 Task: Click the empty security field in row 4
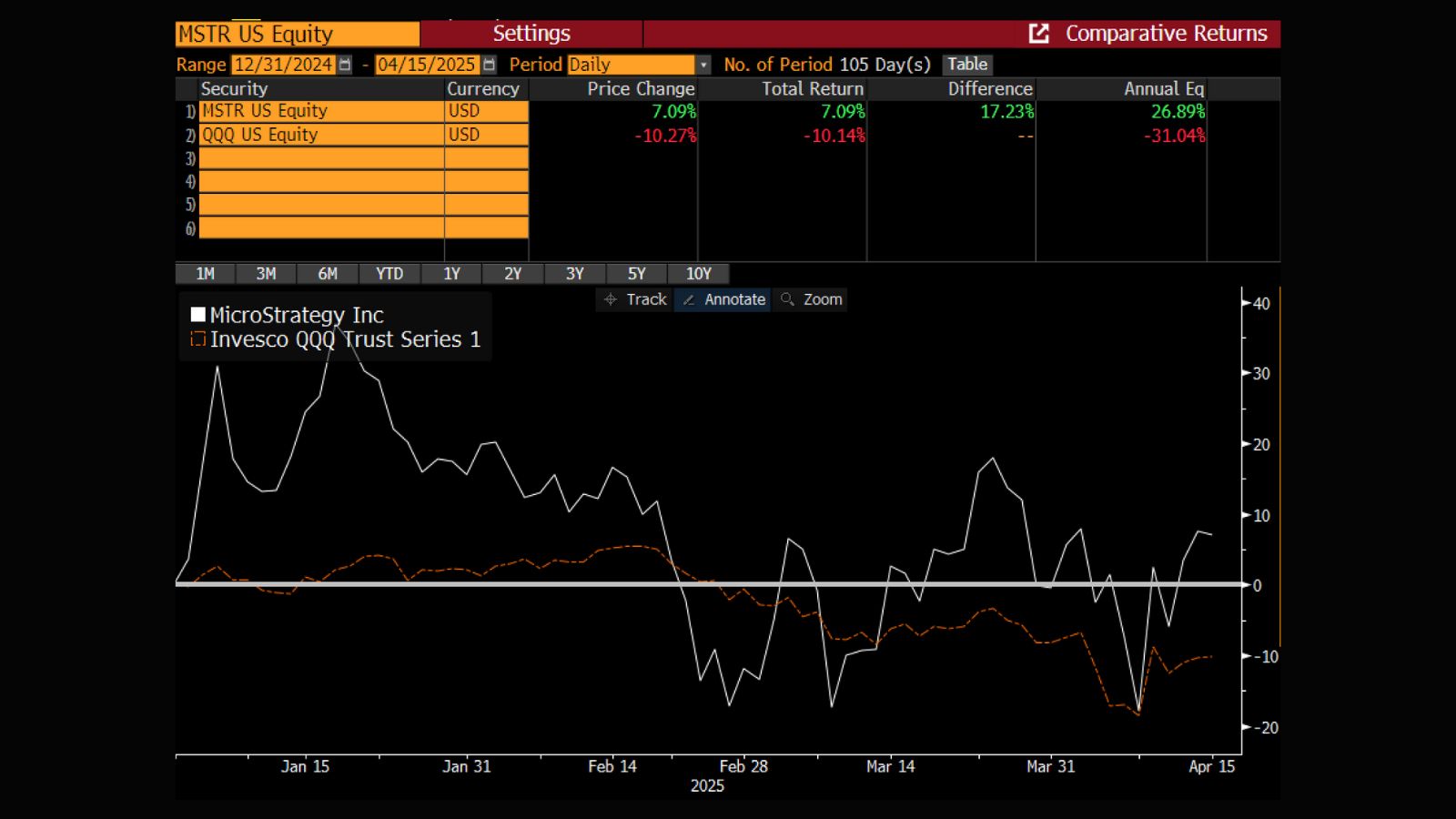click(321, 181)
